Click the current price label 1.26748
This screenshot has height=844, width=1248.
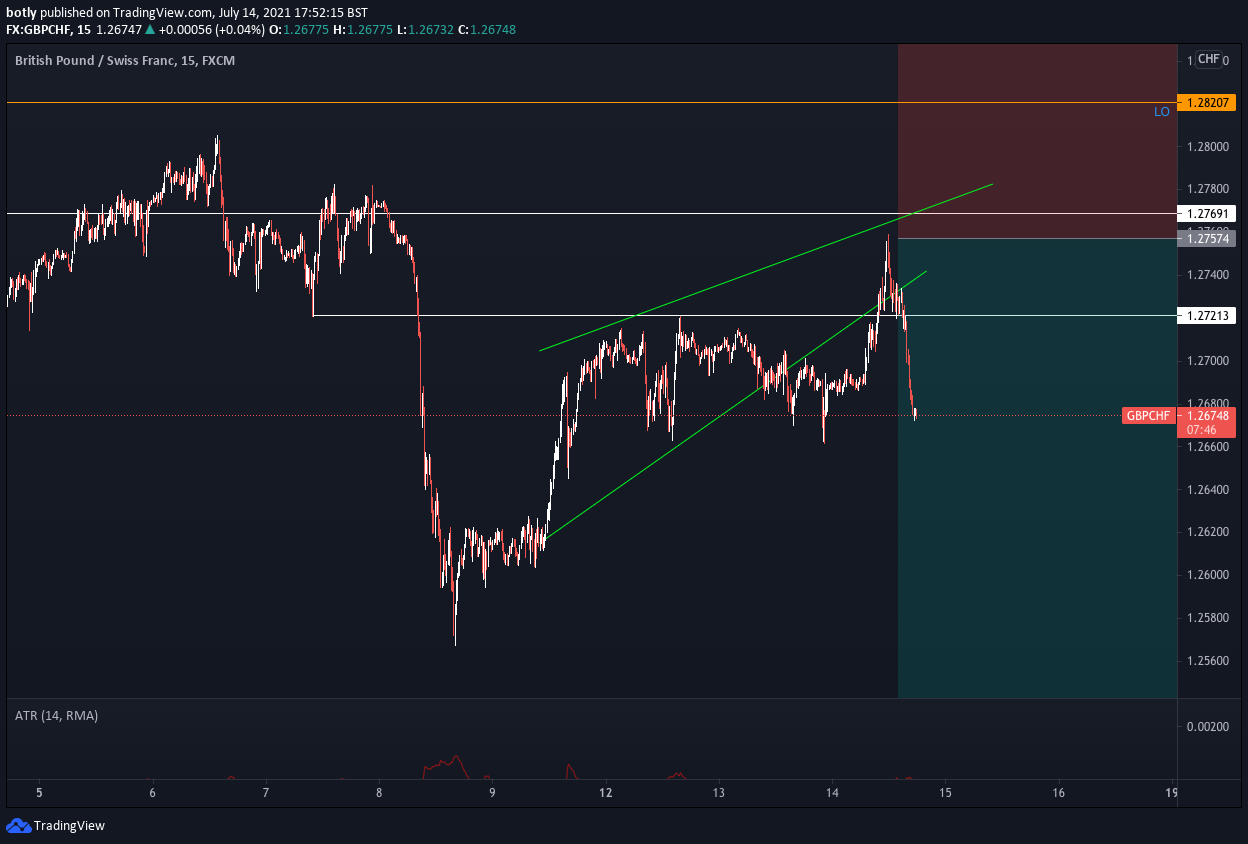[1208, 415]
